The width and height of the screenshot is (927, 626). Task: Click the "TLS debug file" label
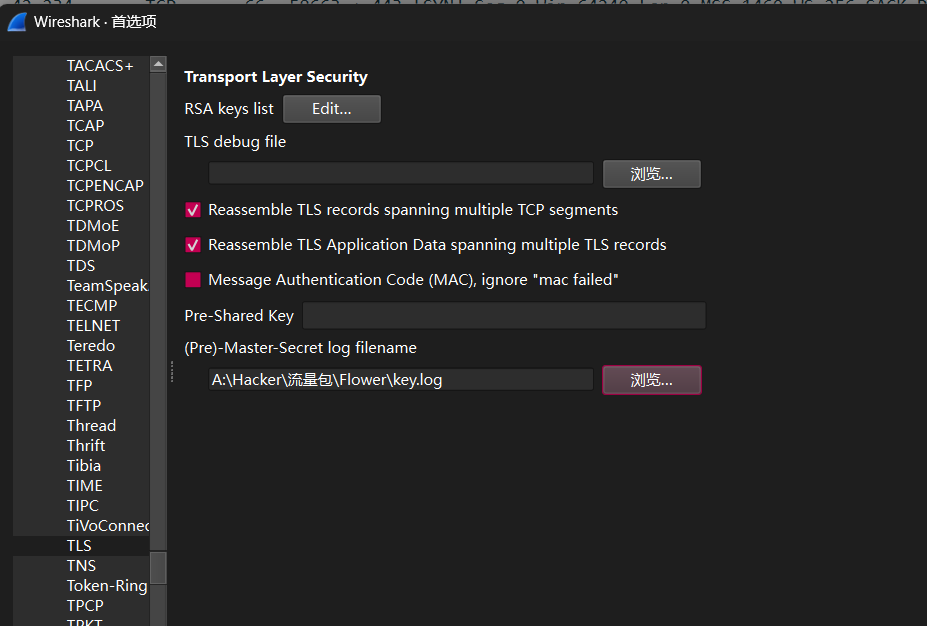[235, 142]
